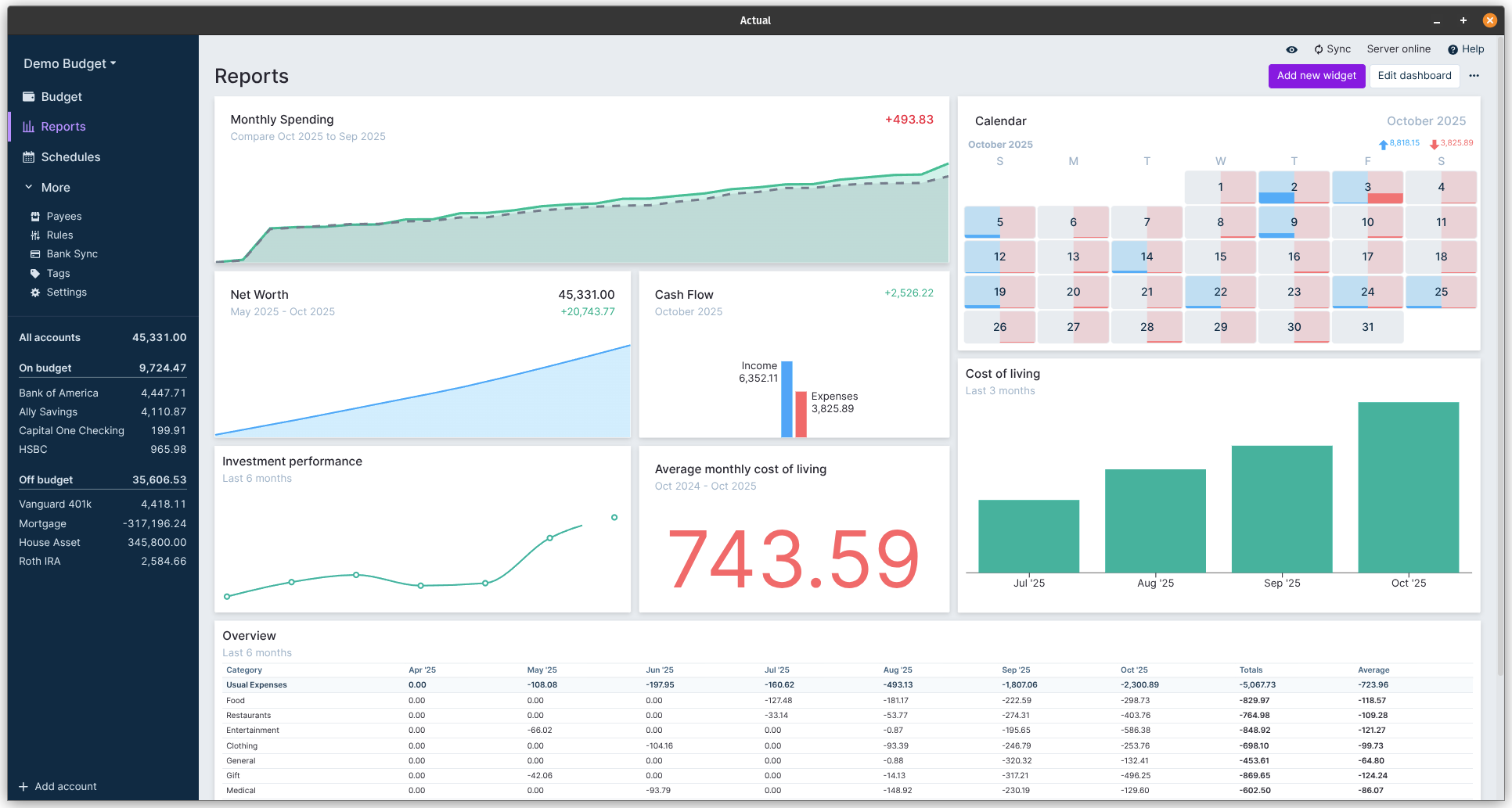Collapse the More section chevron
The width and height of the screenshot is (1512, 808).
29,188
